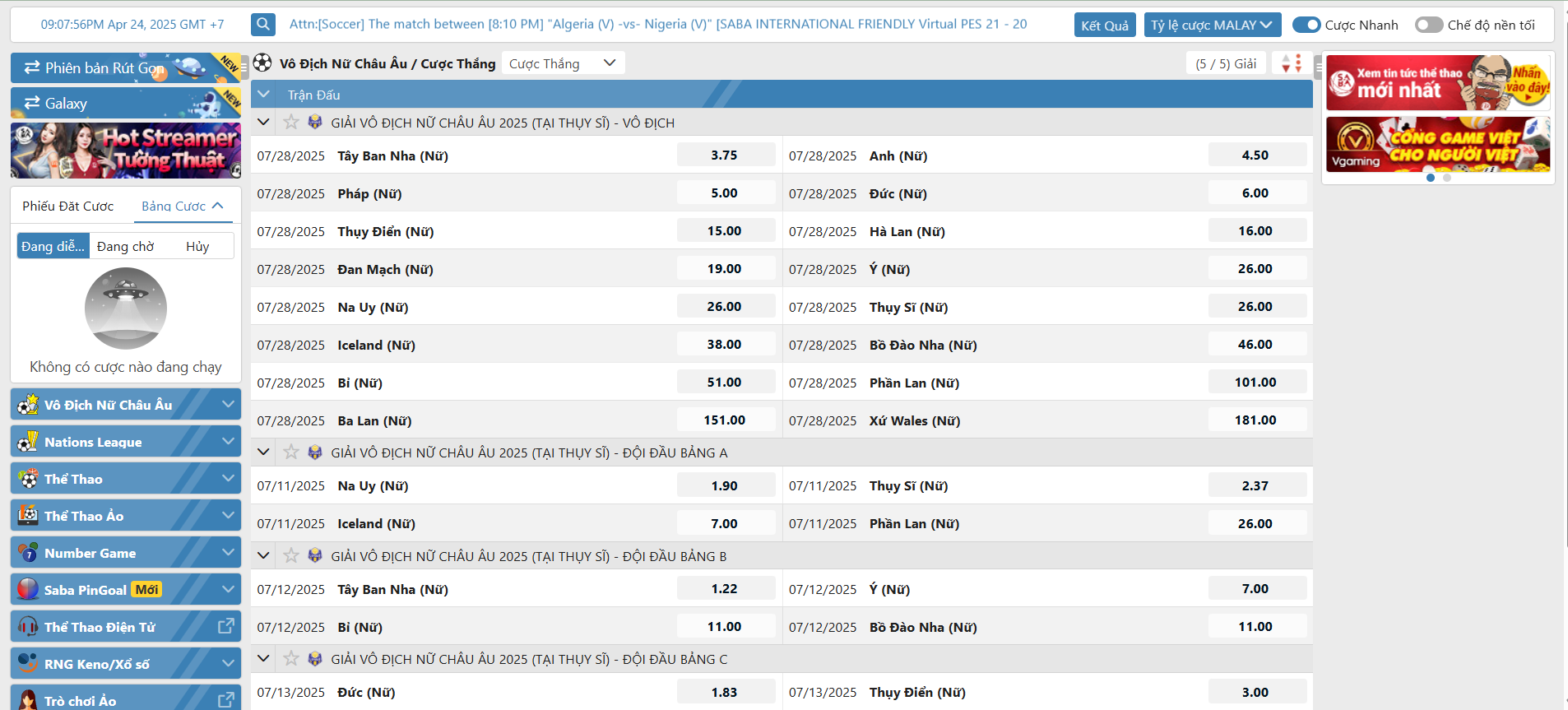Click the red sort arrows icon
The width and height of the screenshot is (1568, 710).
(x=1292, y=63)
